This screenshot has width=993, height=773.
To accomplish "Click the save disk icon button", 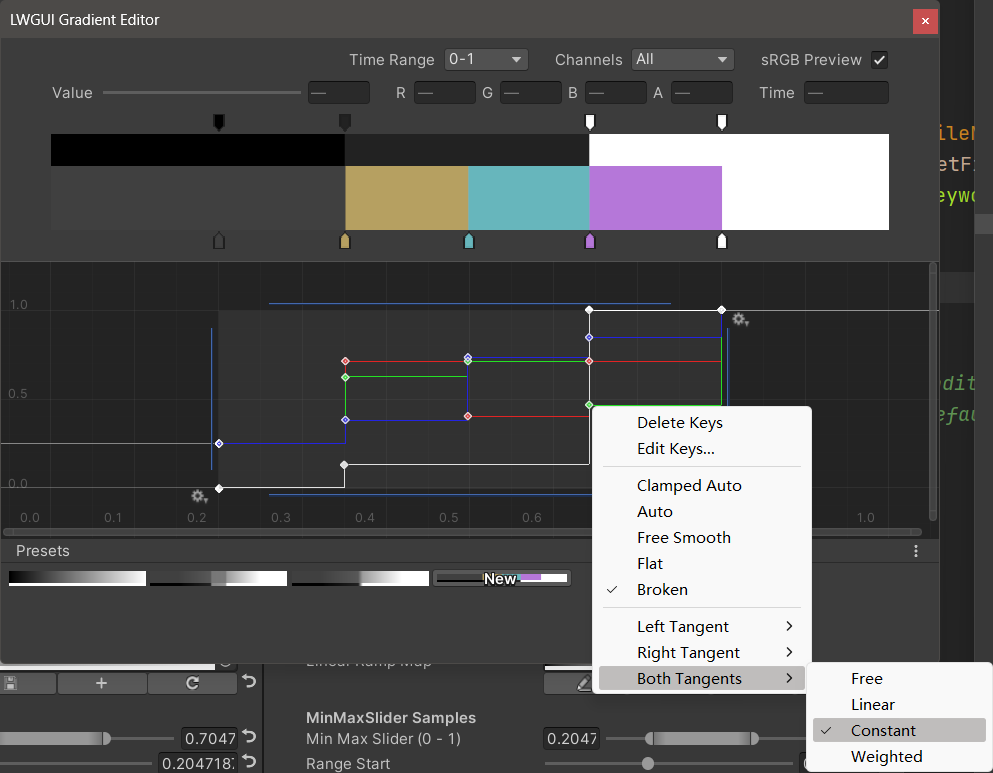I will click(11, 683).
